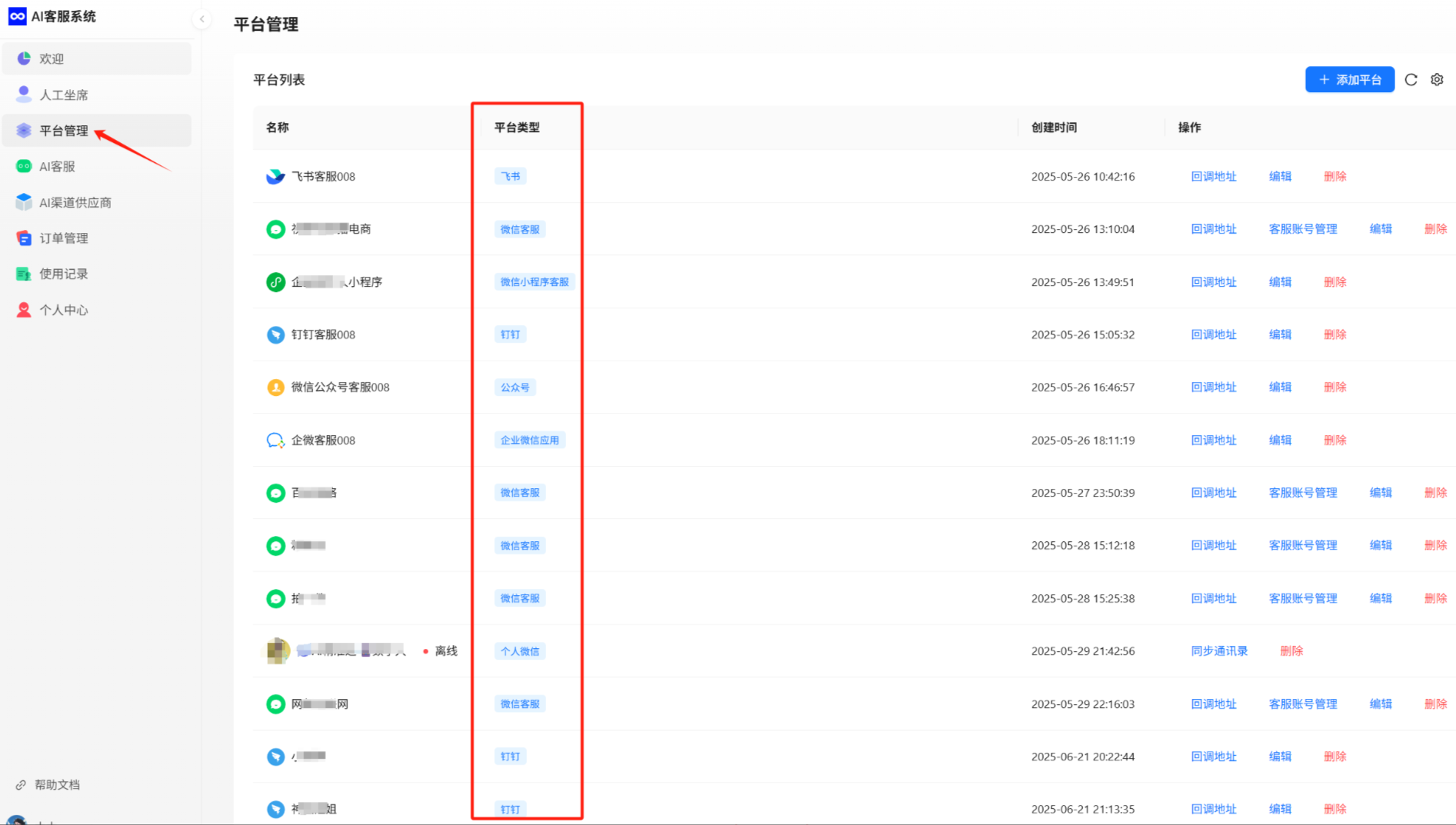This screenshot has height=825, width=1456.
Task: Edit the 钉钉客服008 platform
Action: [1280, 334]
